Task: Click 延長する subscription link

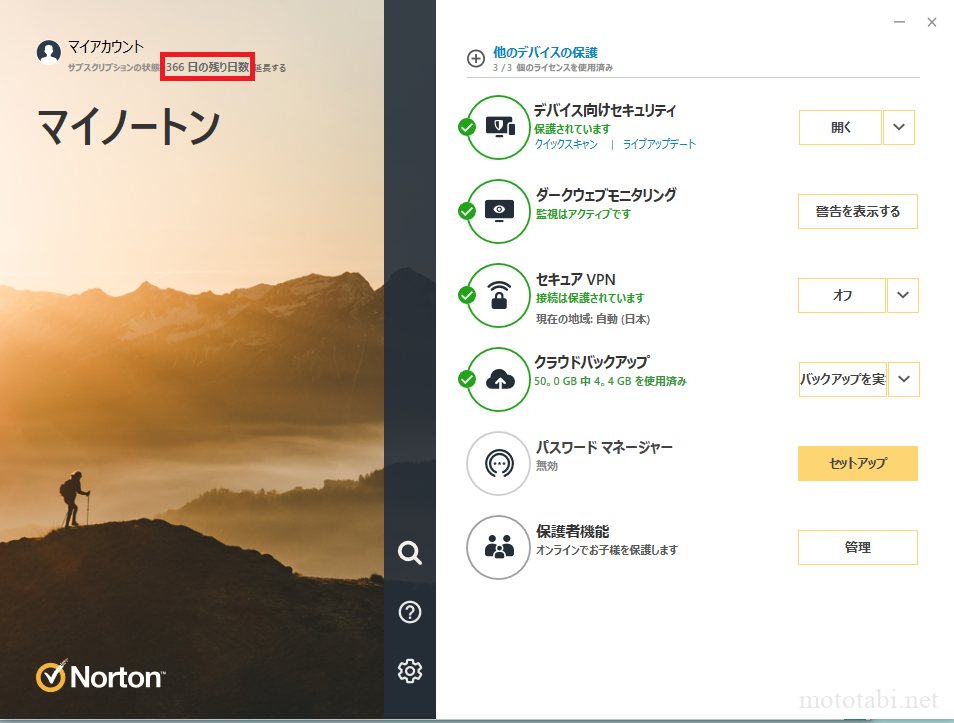Action: pyautogui.click(x=271, y=68)
